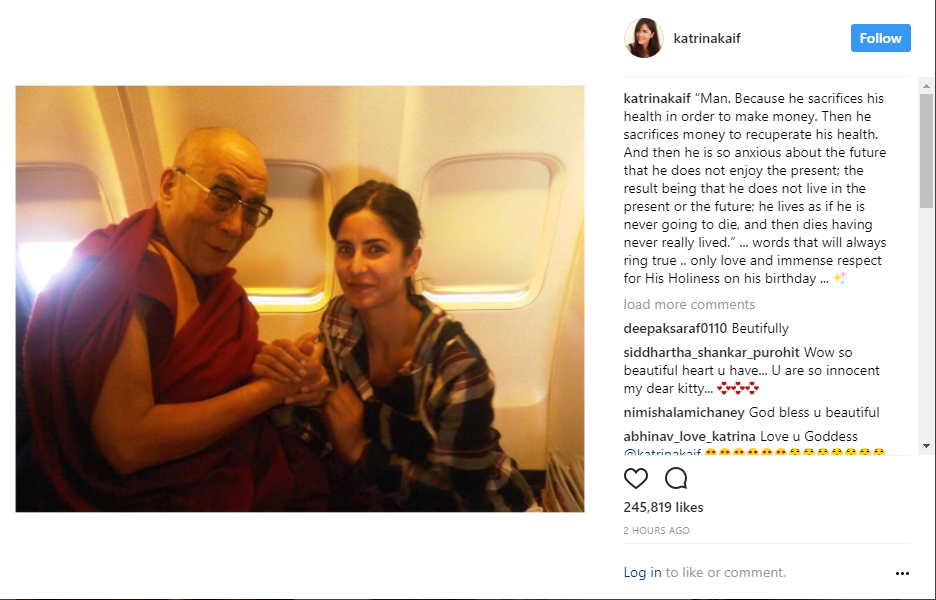Click the airplane photo of the post
This screenshot has width=936, height=600.
[300, 299]
